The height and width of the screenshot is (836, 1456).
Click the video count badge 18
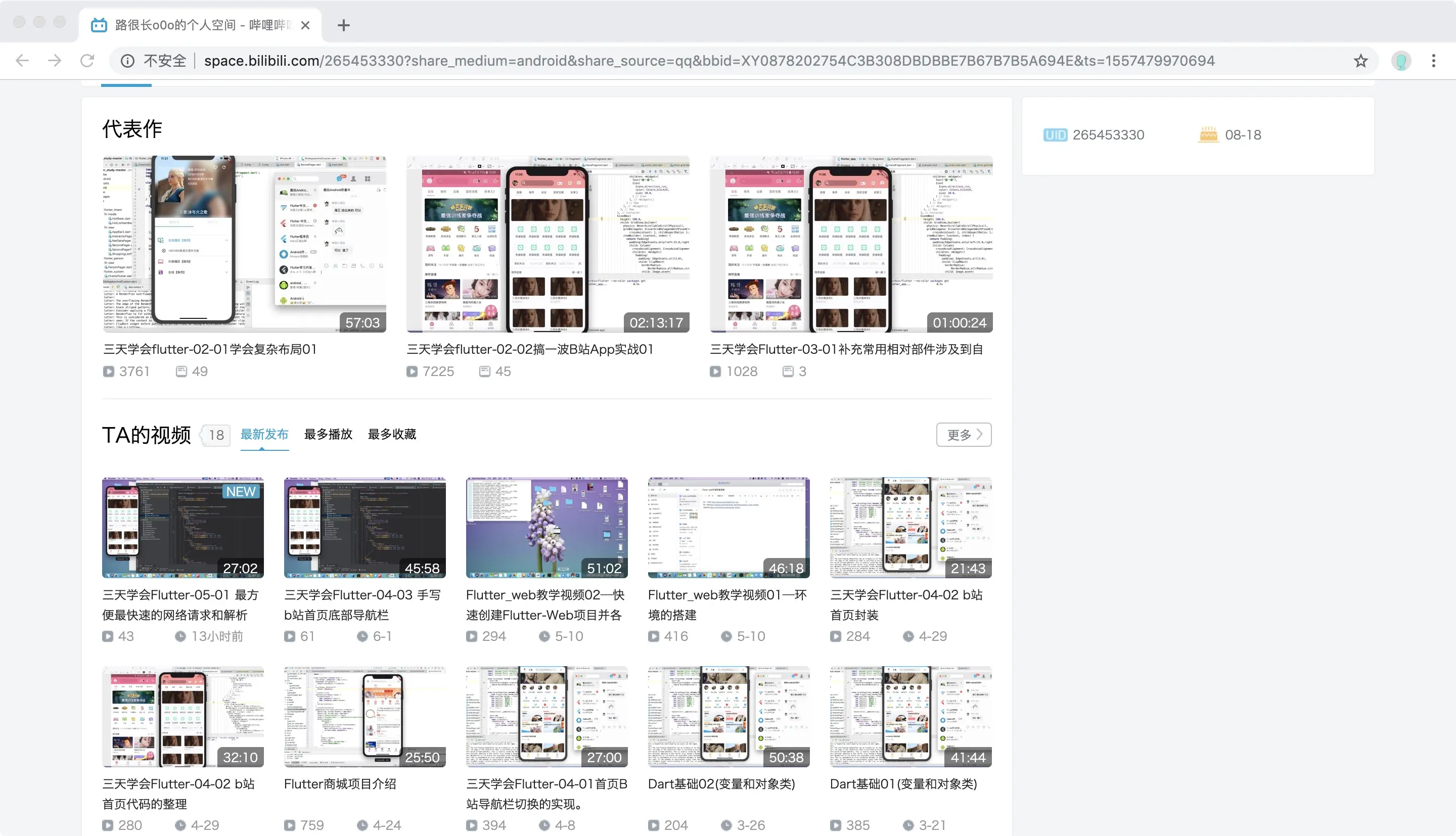[216, 435]
